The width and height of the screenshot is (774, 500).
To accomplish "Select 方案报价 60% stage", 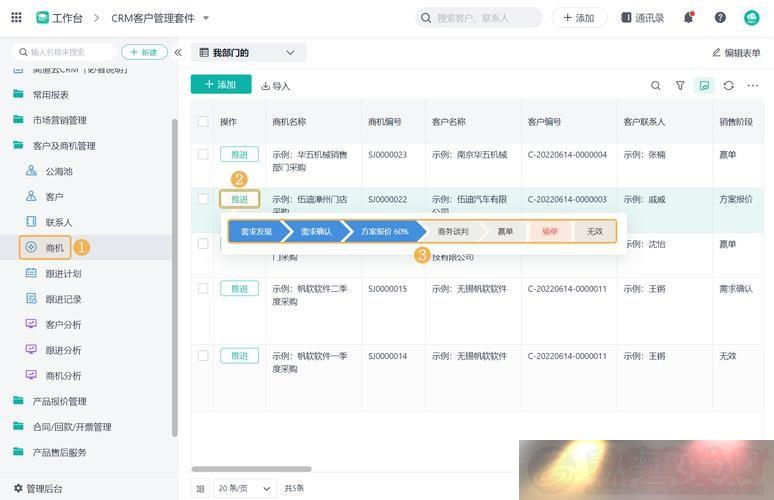I will tap(385, 231).
